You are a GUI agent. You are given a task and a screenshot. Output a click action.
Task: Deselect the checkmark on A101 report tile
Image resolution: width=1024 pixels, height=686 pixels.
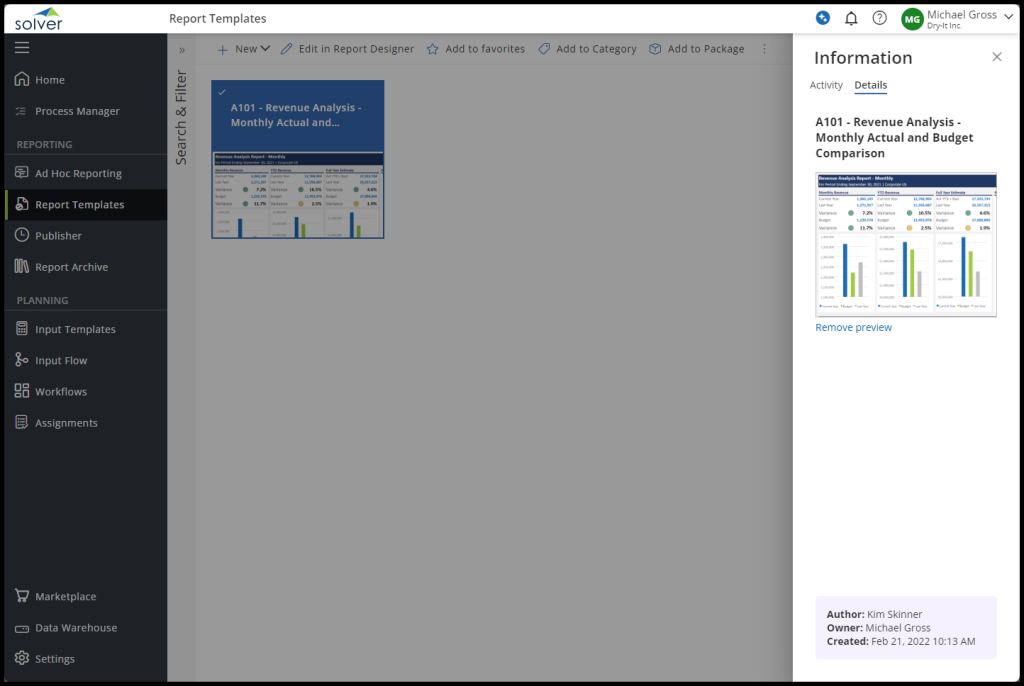222,91
